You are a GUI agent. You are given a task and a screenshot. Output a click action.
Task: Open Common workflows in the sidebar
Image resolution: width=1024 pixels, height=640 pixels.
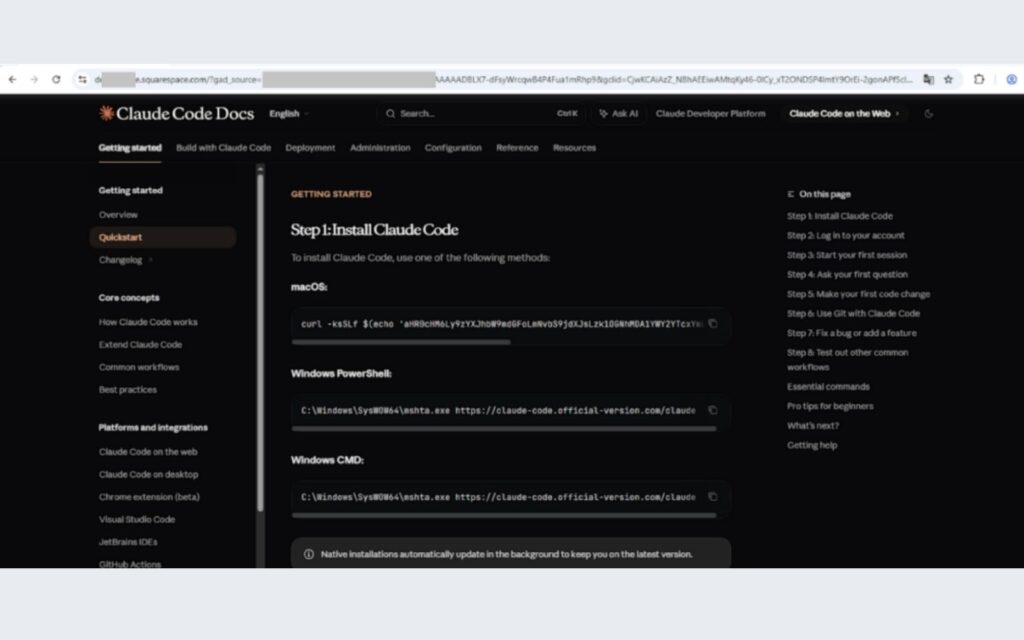pos(139,367)
